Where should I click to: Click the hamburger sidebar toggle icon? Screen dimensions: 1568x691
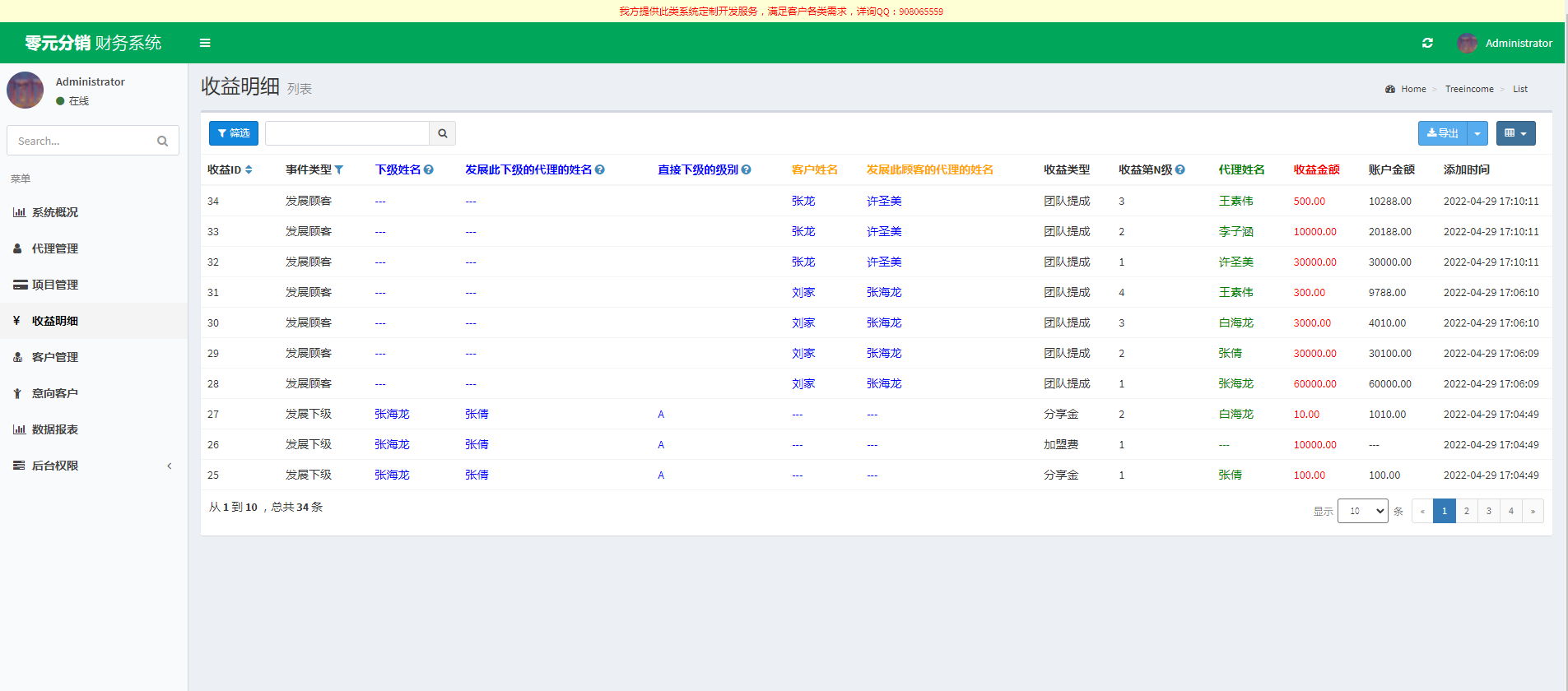point(205,43)
